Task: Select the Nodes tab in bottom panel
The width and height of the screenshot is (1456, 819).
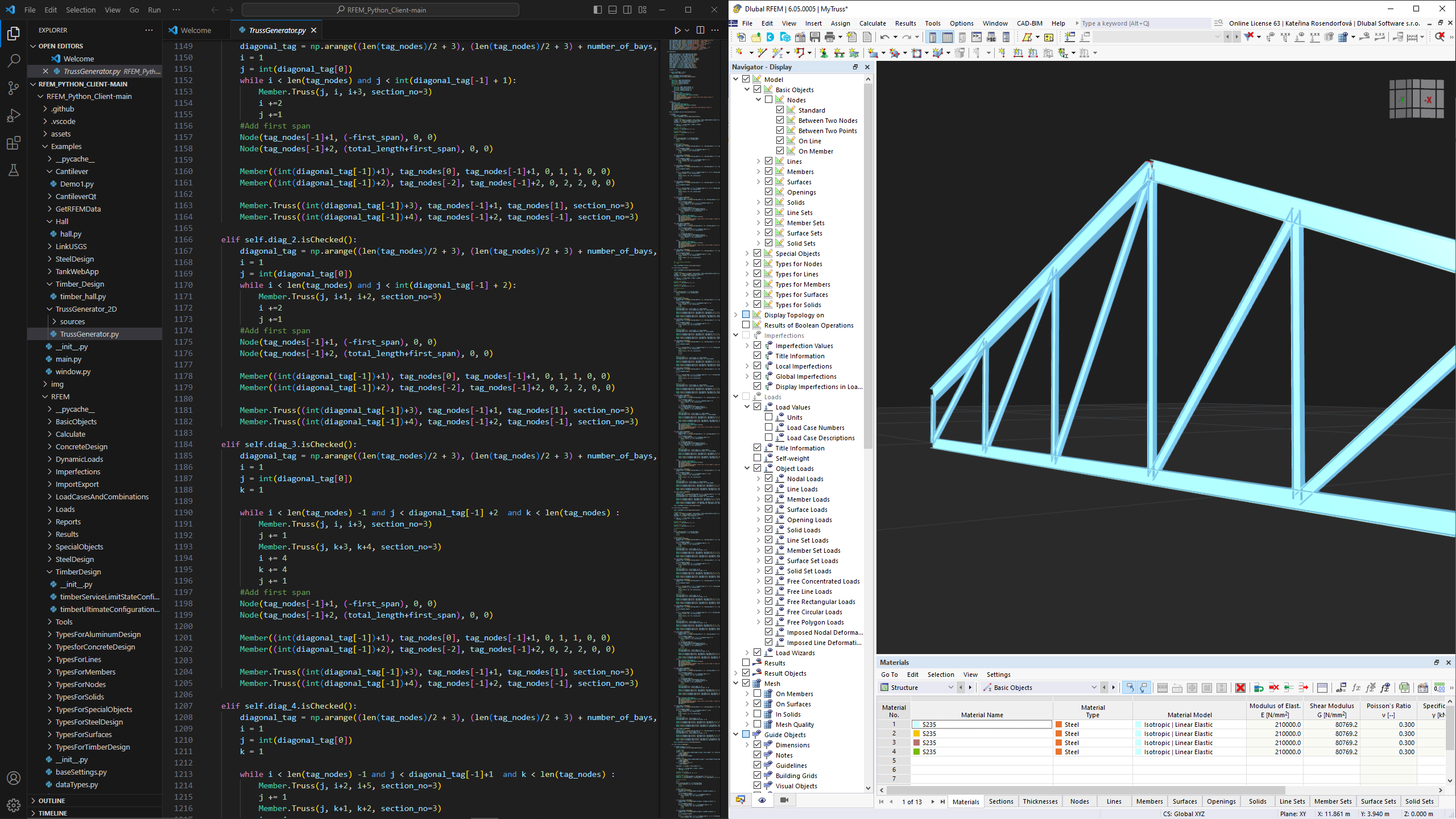Action: pos(1079,801)
